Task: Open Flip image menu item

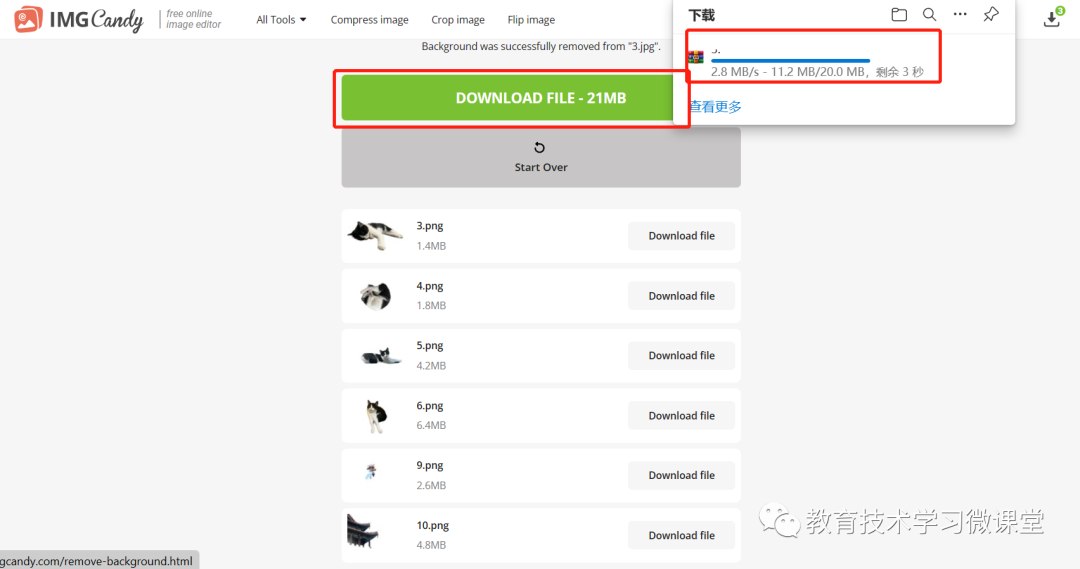Action: click(531, 20)
